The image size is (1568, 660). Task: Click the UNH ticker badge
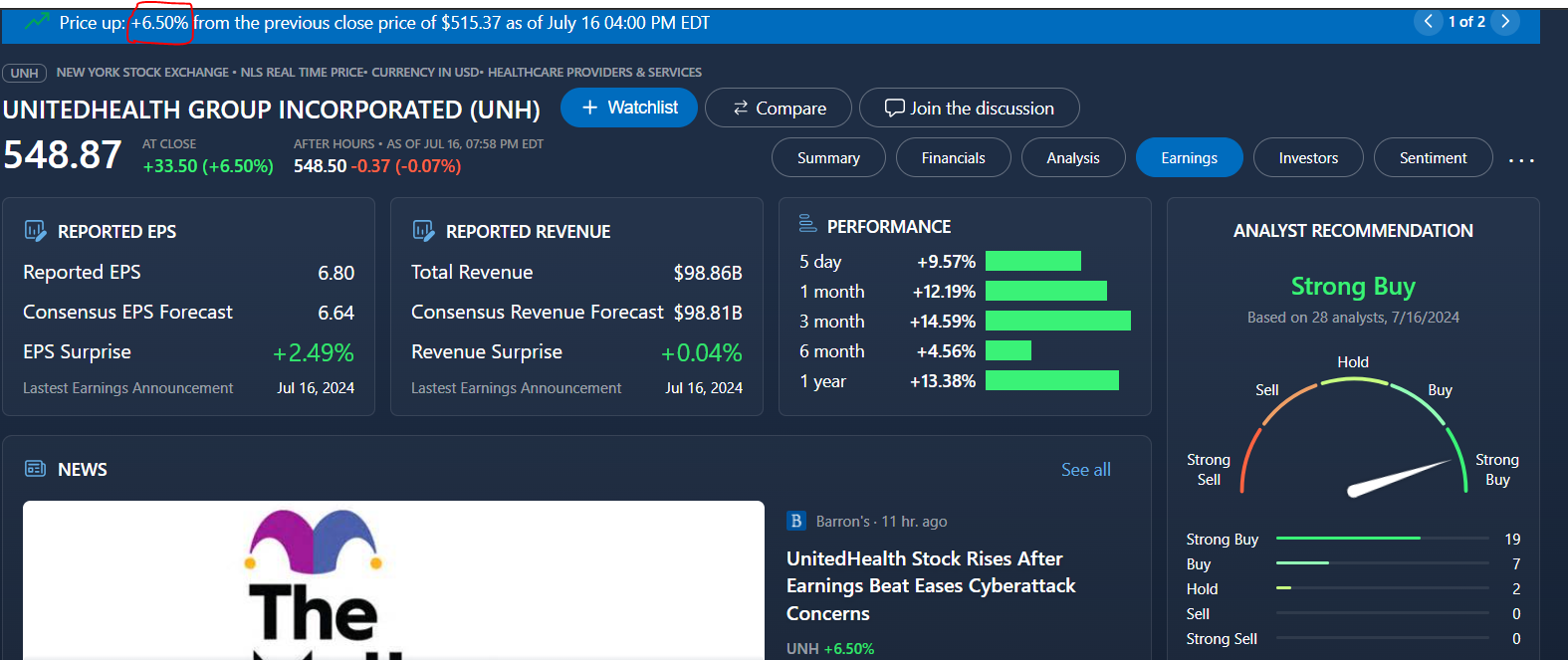click(25, 73)
